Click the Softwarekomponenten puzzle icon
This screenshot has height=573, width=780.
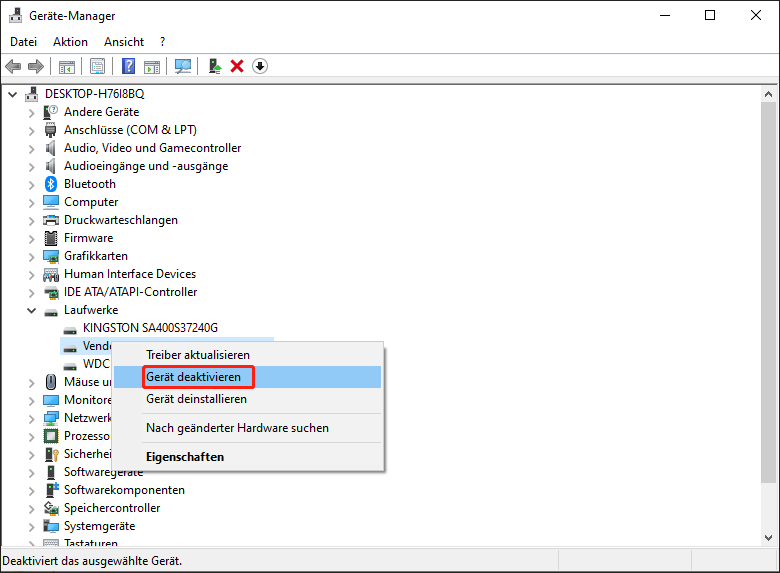[52, 490]
